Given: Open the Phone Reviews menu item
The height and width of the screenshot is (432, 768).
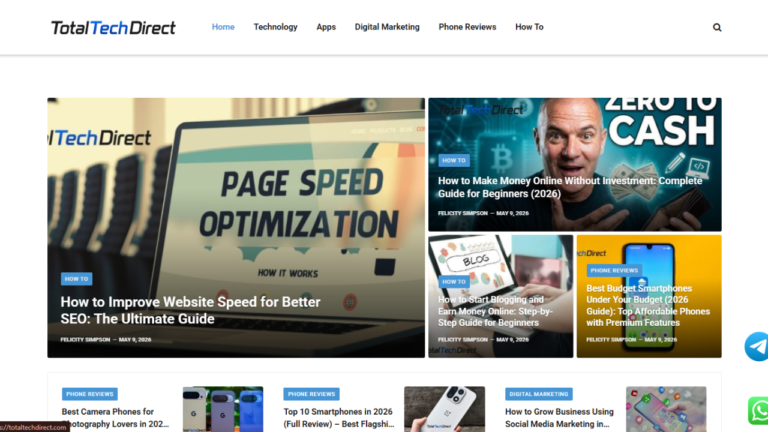Looking at the screenshot, I should 467,27.
